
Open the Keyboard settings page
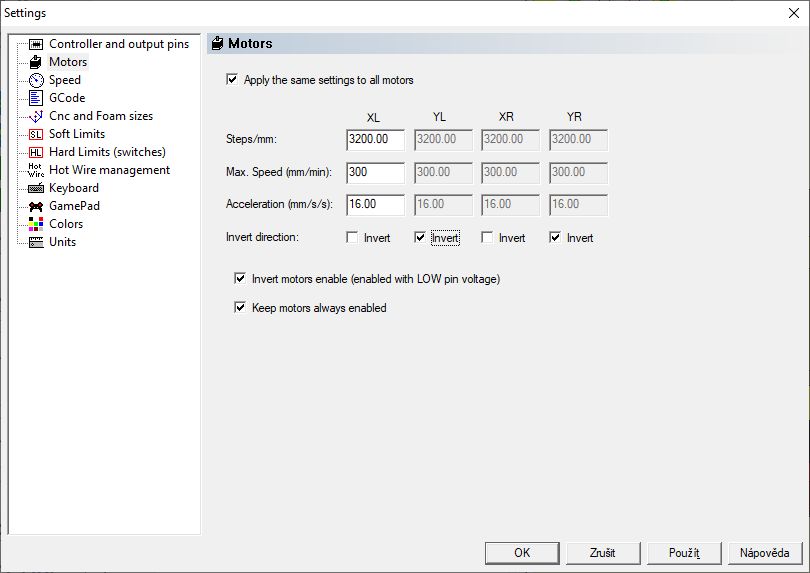[x=73, y=188]
